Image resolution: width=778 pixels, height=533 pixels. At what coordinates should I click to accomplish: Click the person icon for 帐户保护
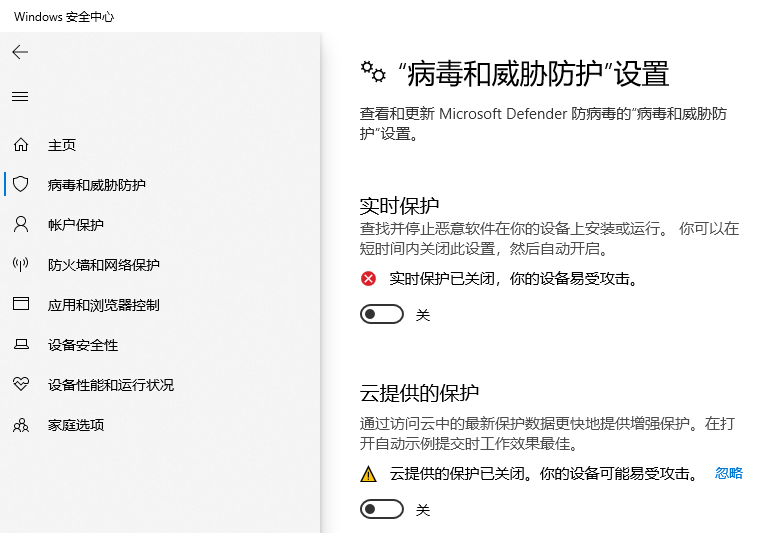coord(21,224)
